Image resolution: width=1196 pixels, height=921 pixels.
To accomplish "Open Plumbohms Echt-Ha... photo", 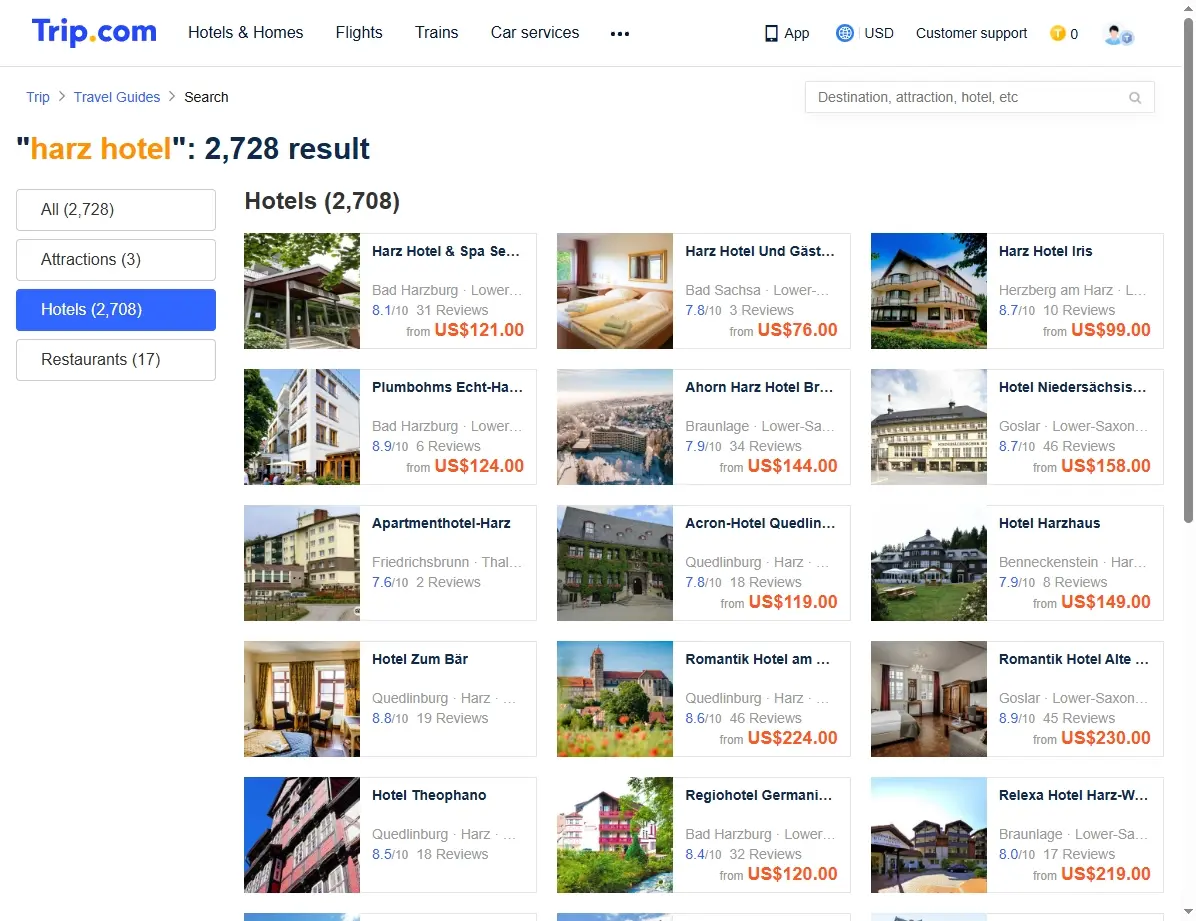I will tap(302, 427).
